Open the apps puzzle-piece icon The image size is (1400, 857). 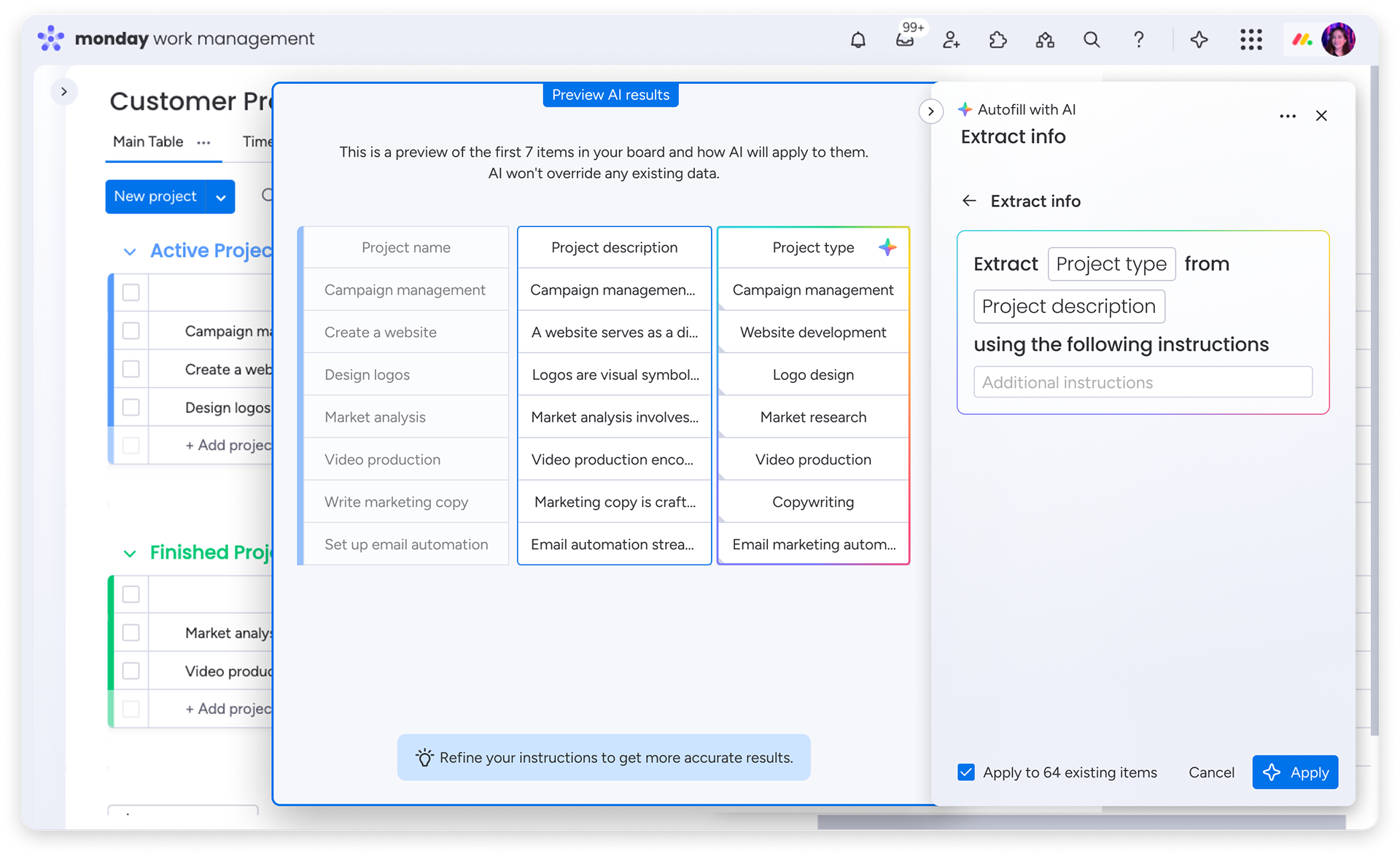pos(997,40)
